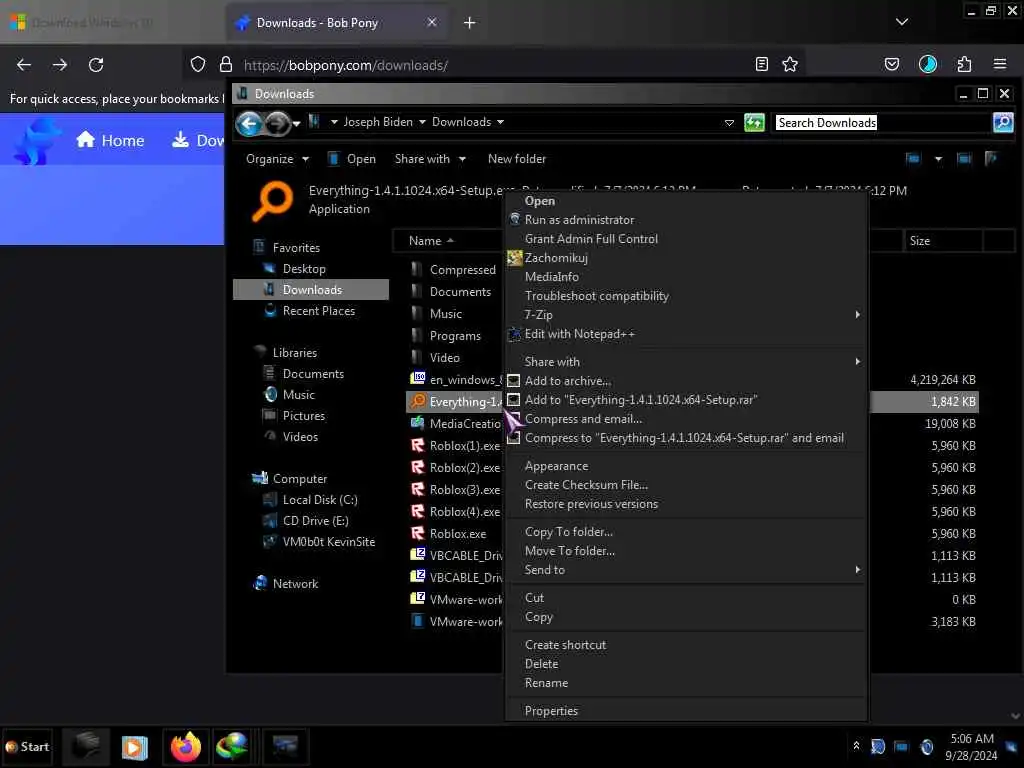
Task: Click the blue-circle extension icon in Firefox toolbar
Action: [928, 64]
